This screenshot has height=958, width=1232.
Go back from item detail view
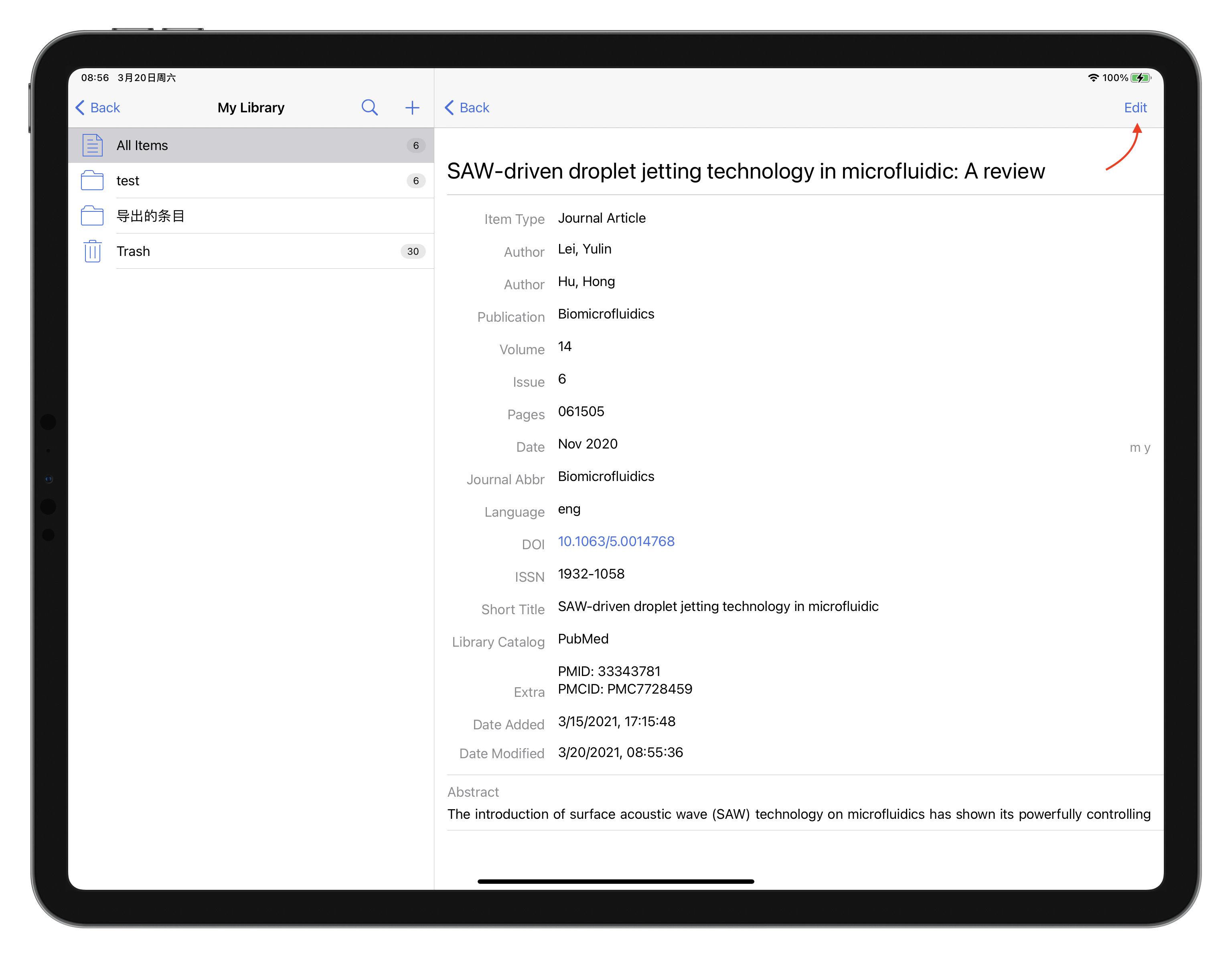pos(466,108)
